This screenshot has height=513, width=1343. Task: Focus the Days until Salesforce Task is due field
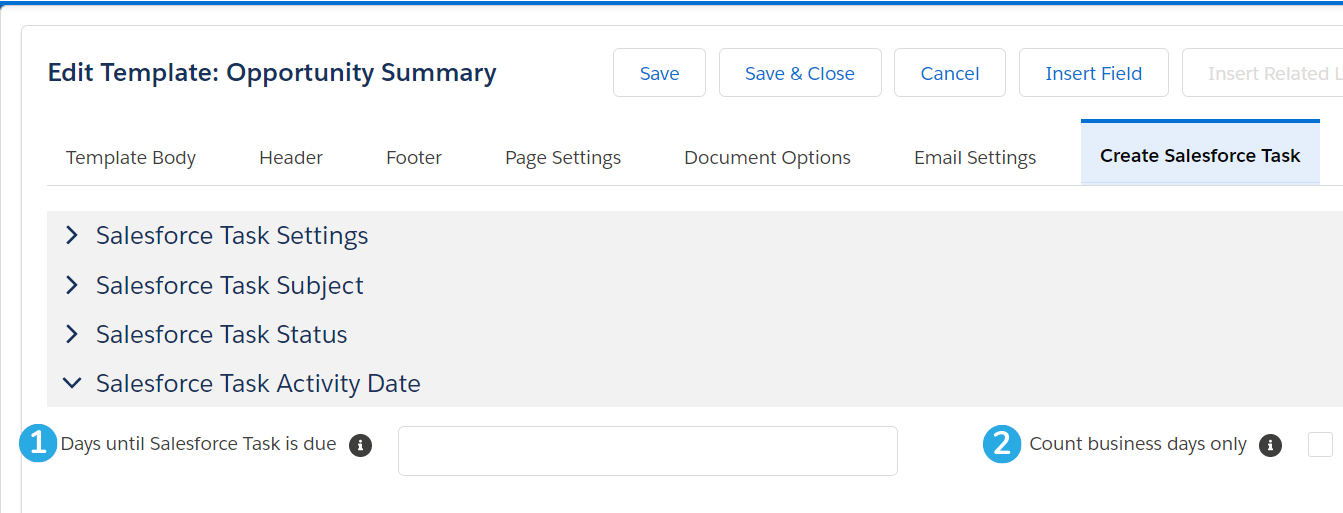[648, 451]
